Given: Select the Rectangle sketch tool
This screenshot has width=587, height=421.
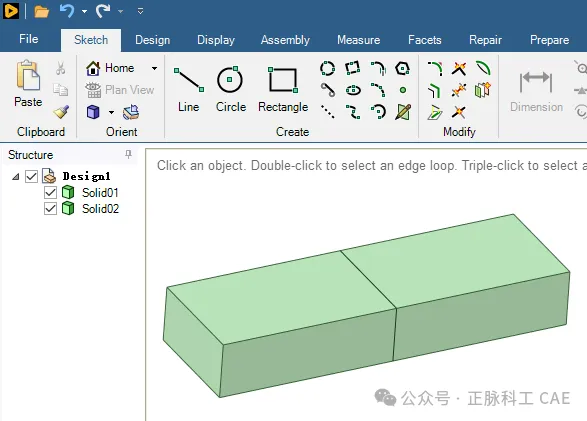Looking at the screenshot, I should pyautogui.click(x=283, y=89).
